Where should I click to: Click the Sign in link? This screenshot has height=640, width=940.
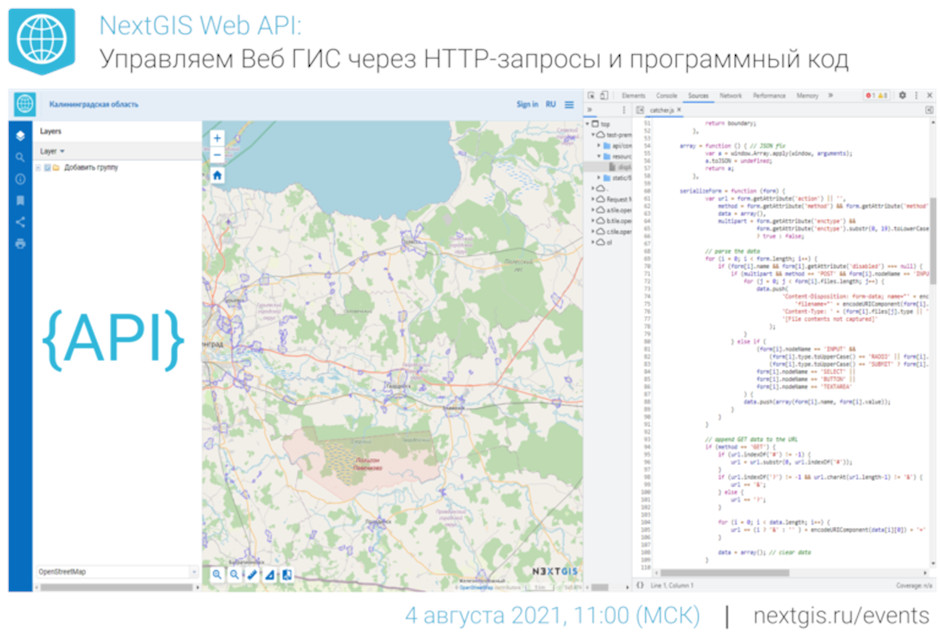pyautogui.click(x=527, y=104)
